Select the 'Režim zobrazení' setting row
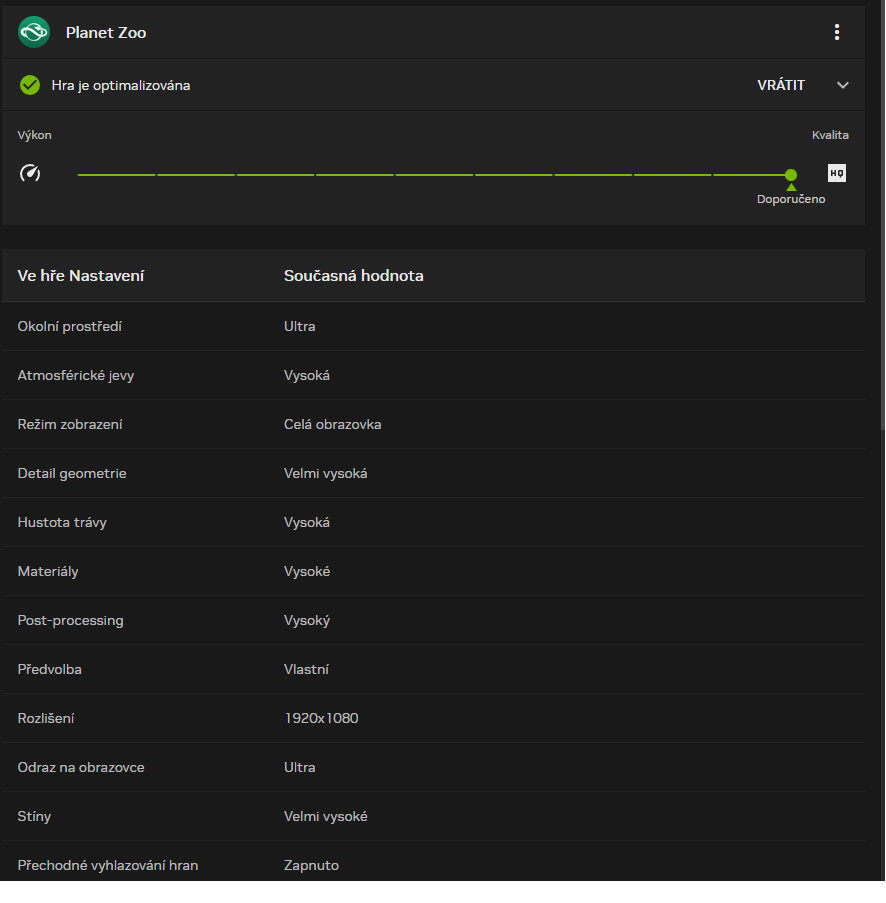This screenshot has width=886, height=903. [x=433, y=424]
